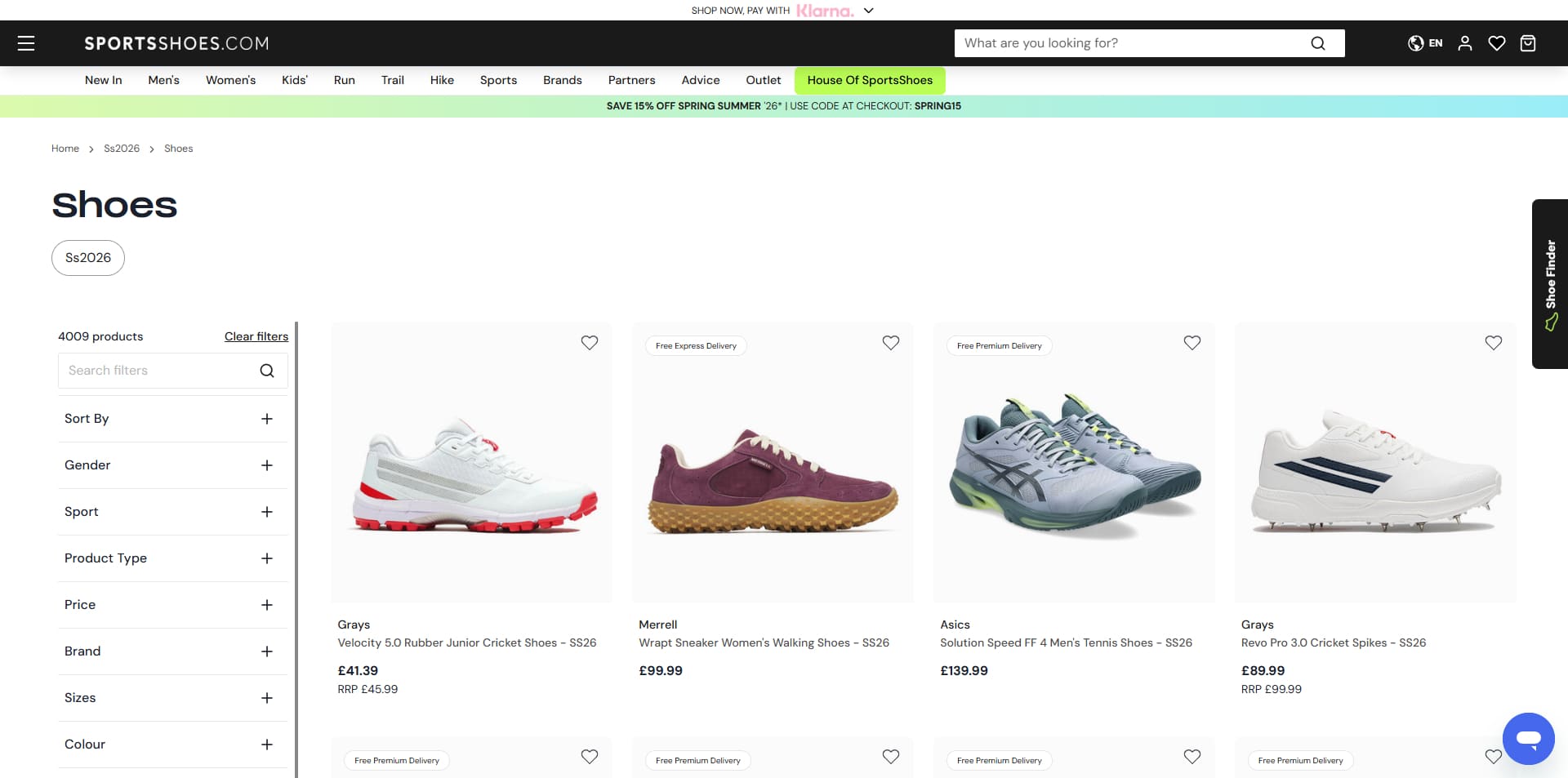This screenshot has width=1568, height=778.
Task: Click the search magnifier icon in header
Action: [x=1317, y=43]
